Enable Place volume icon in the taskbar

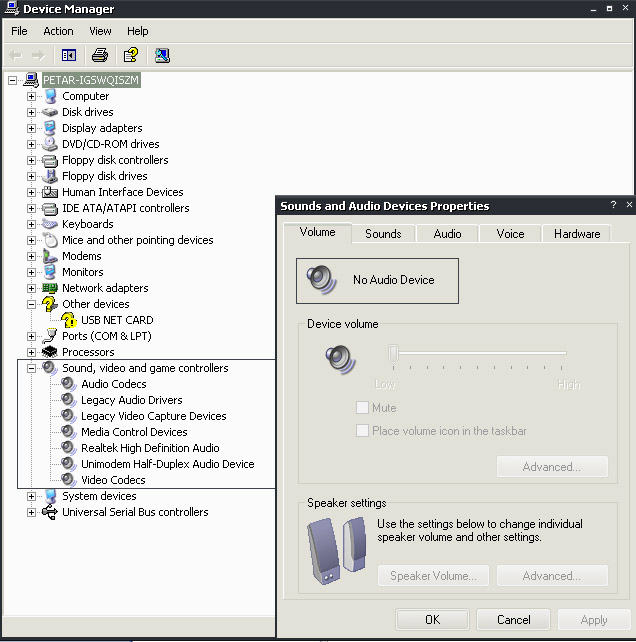pyautogui.click(x=362, y=431)
